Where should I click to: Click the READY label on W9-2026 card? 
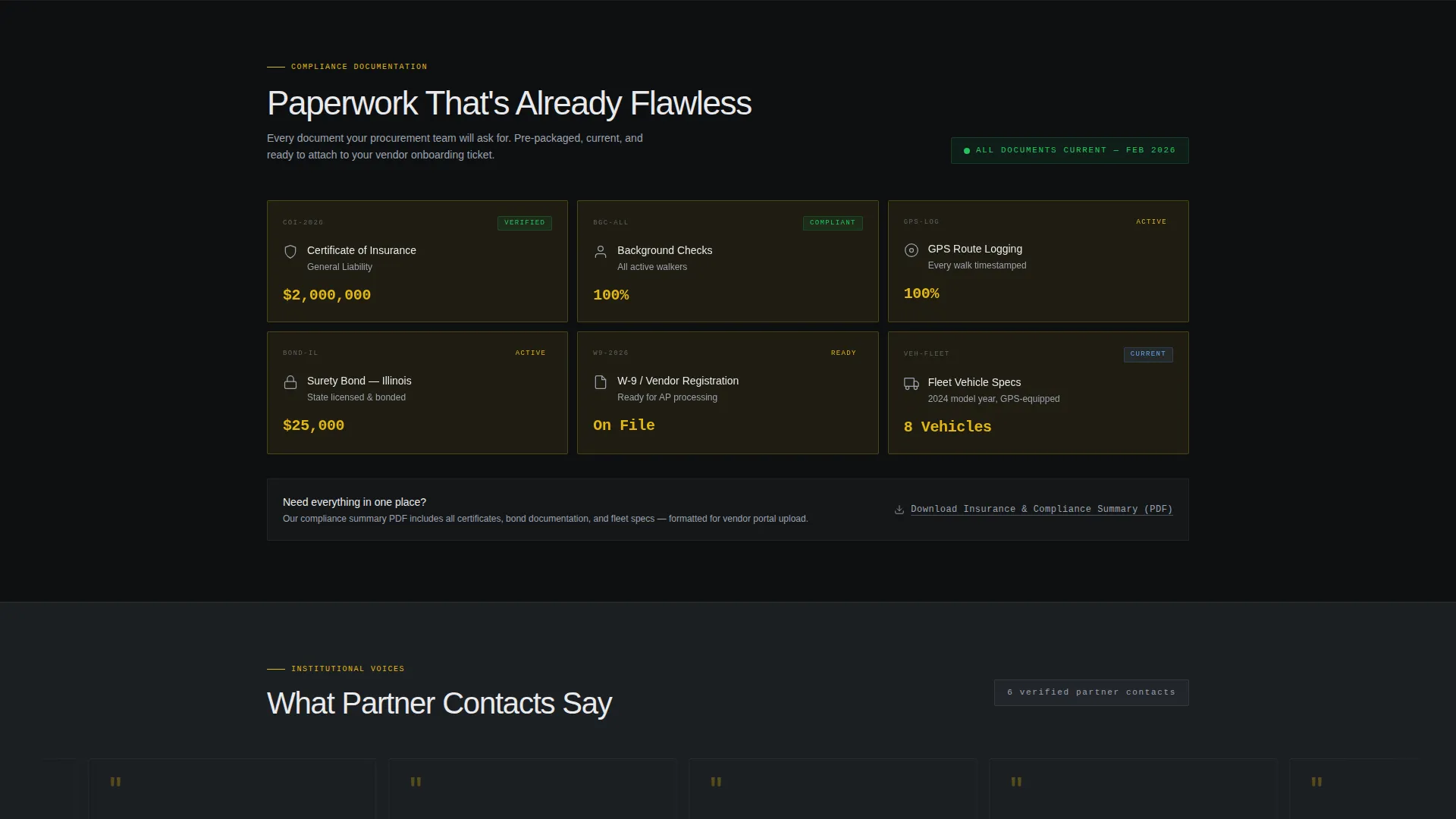[x=843, y=353]
